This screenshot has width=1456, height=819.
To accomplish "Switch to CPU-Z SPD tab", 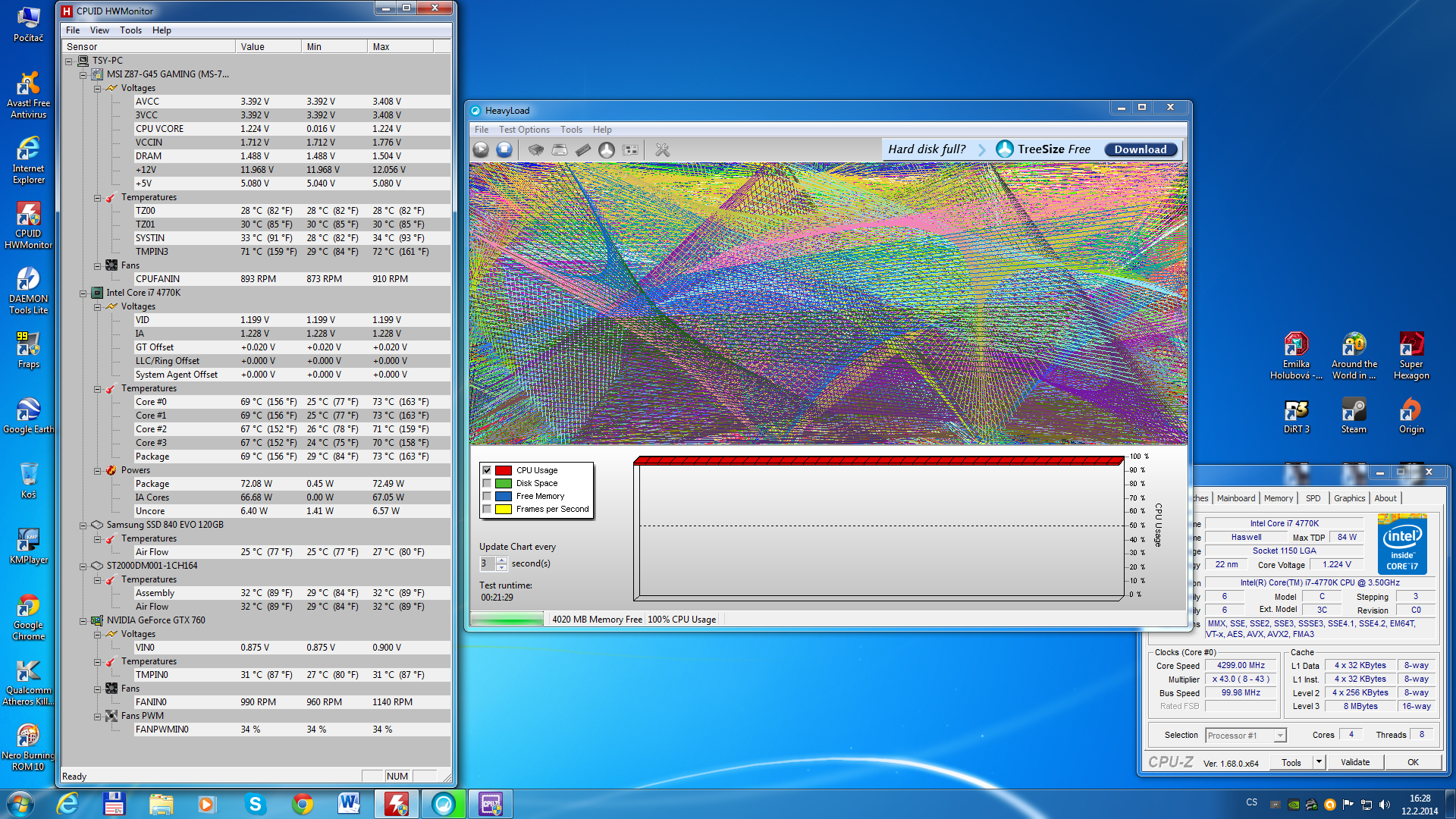I will coord(1313,498).
